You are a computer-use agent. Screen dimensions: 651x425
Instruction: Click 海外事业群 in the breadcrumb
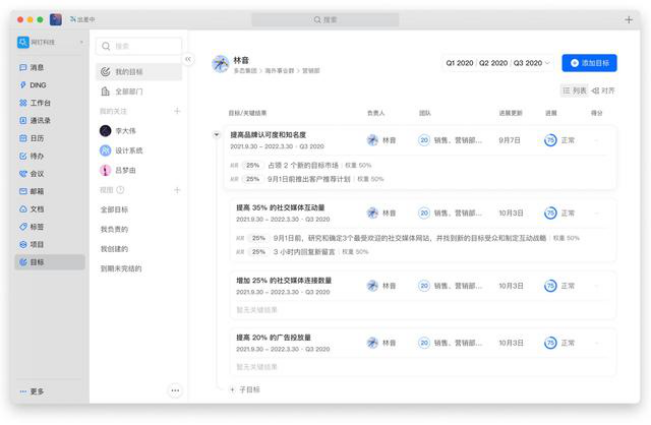(280, 71)
